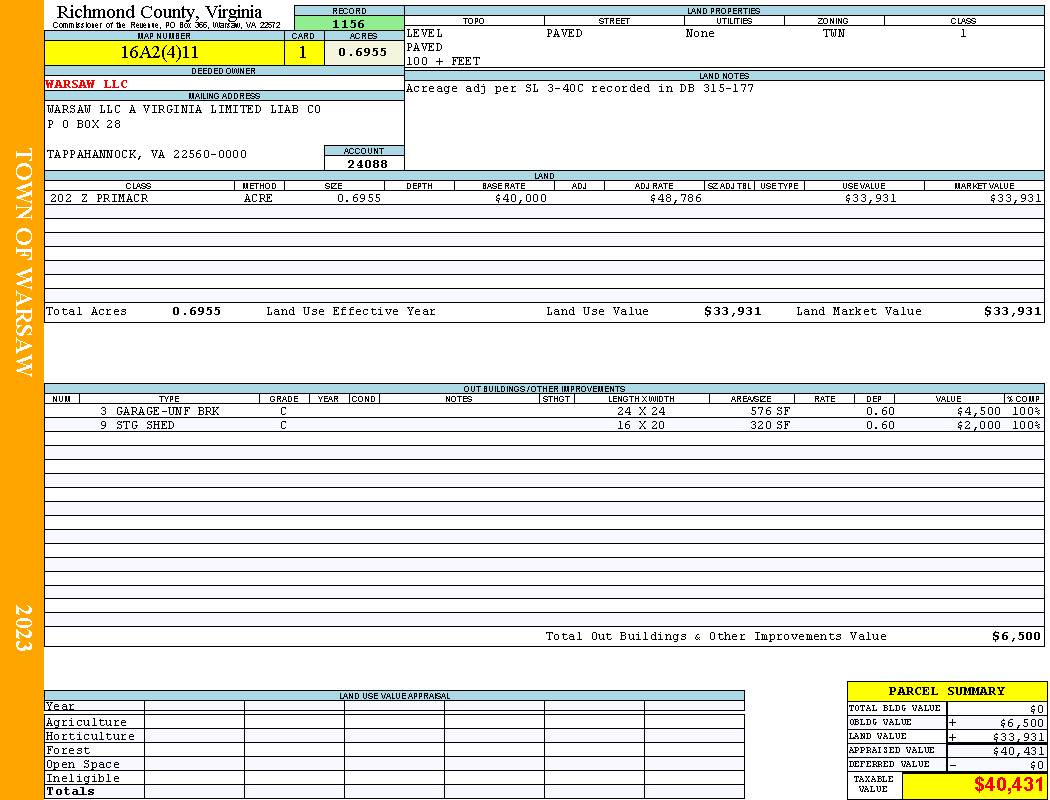Select the deferred value $0

click(x=1037, y=765)
